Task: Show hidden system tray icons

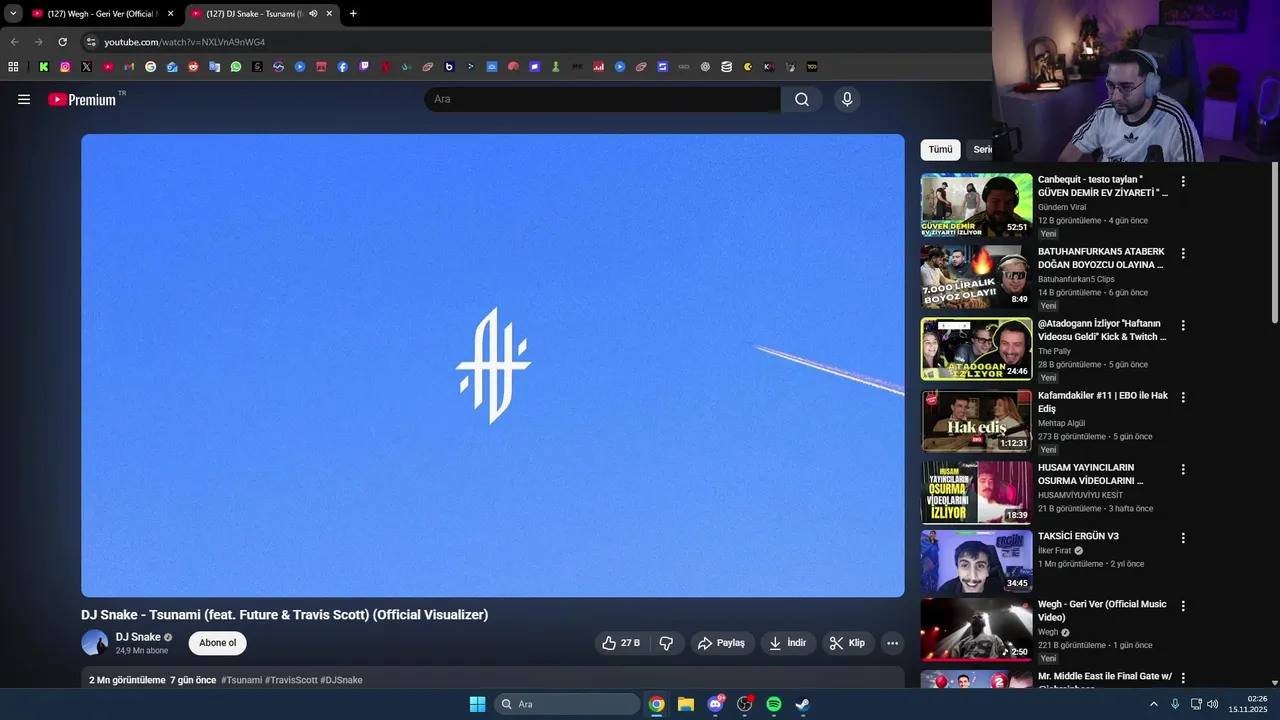Action: [1153, 704]
